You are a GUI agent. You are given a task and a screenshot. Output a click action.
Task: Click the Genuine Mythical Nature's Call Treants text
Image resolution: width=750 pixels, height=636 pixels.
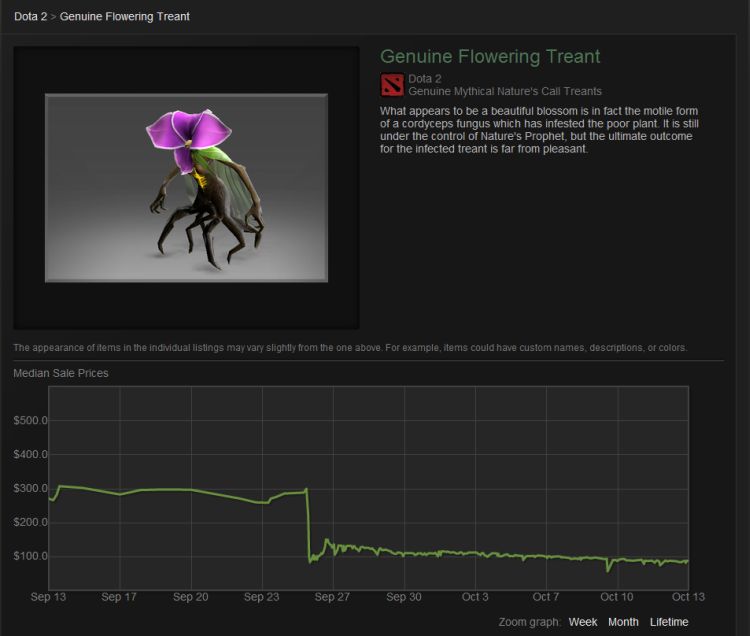505,91
